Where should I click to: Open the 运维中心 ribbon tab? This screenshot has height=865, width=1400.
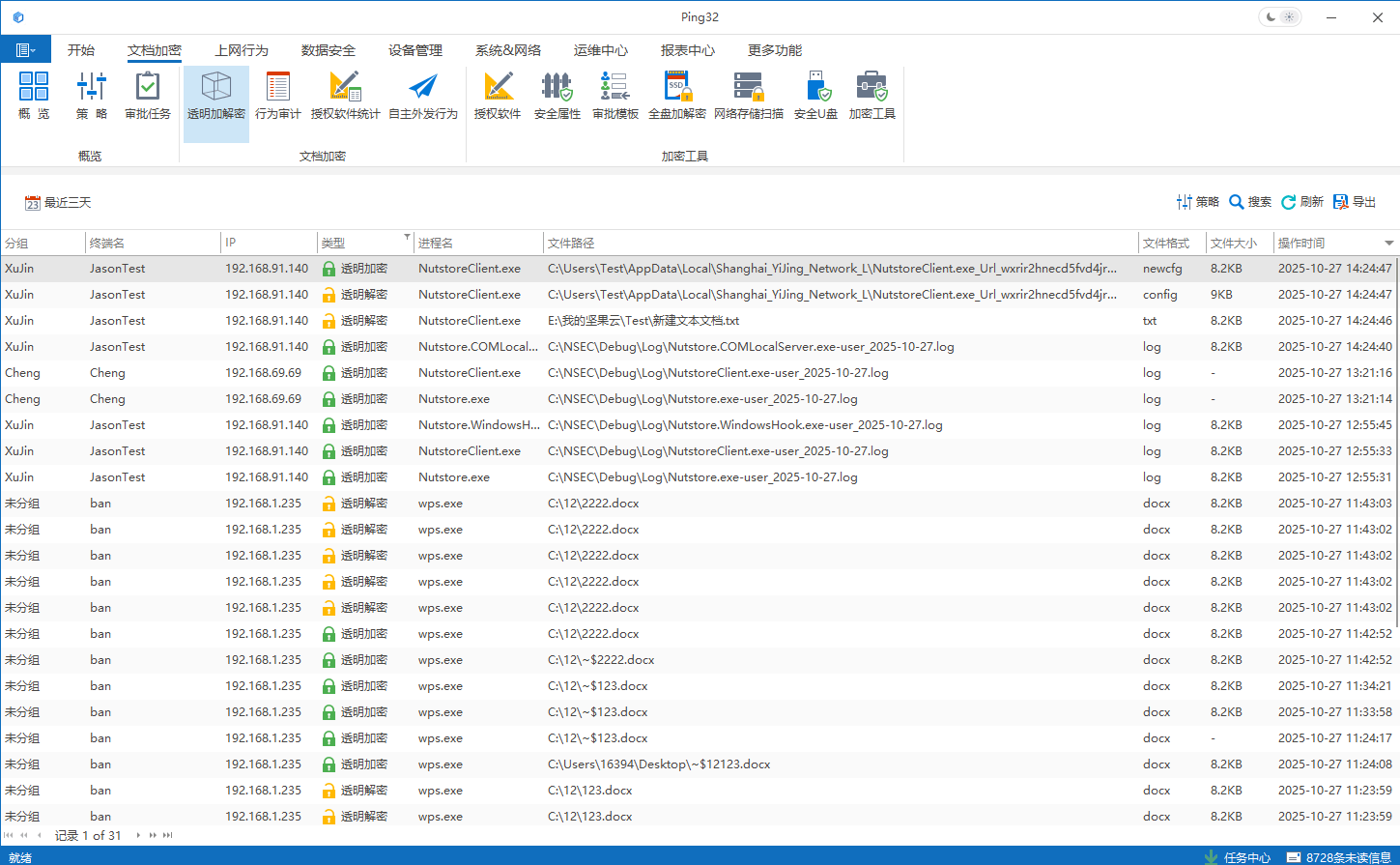coord(600,50)
